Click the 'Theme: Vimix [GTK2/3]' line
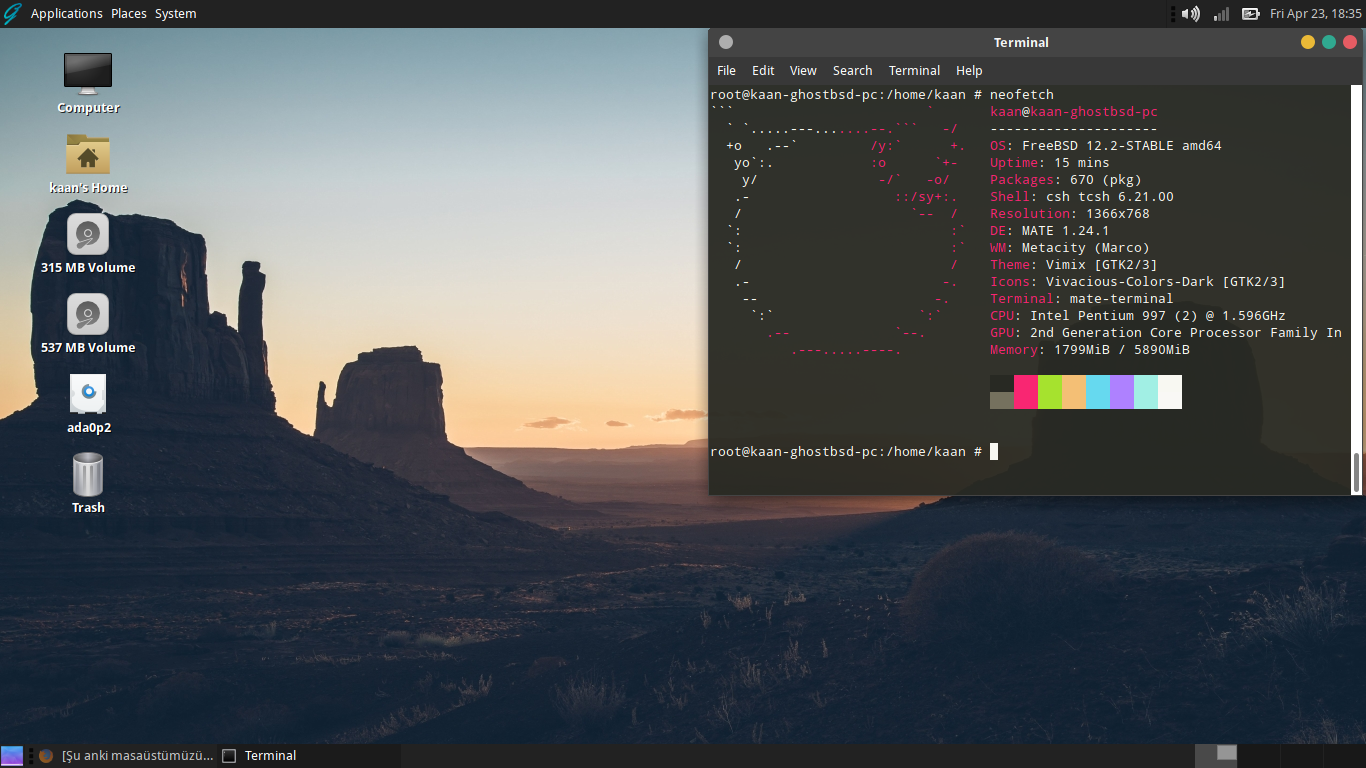Screen dimensions: 1366x768 point(1074,265)
